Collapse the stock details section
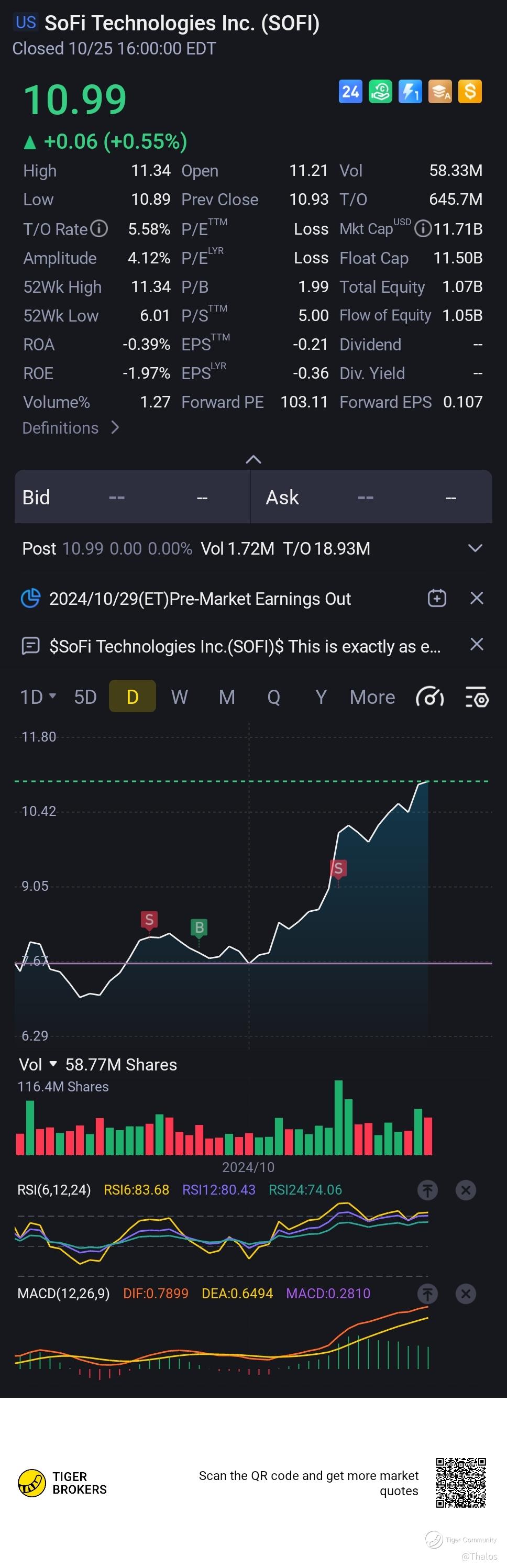Image resolution: width=507 pixels, height=1568 pixels. (x=253, y=460)
